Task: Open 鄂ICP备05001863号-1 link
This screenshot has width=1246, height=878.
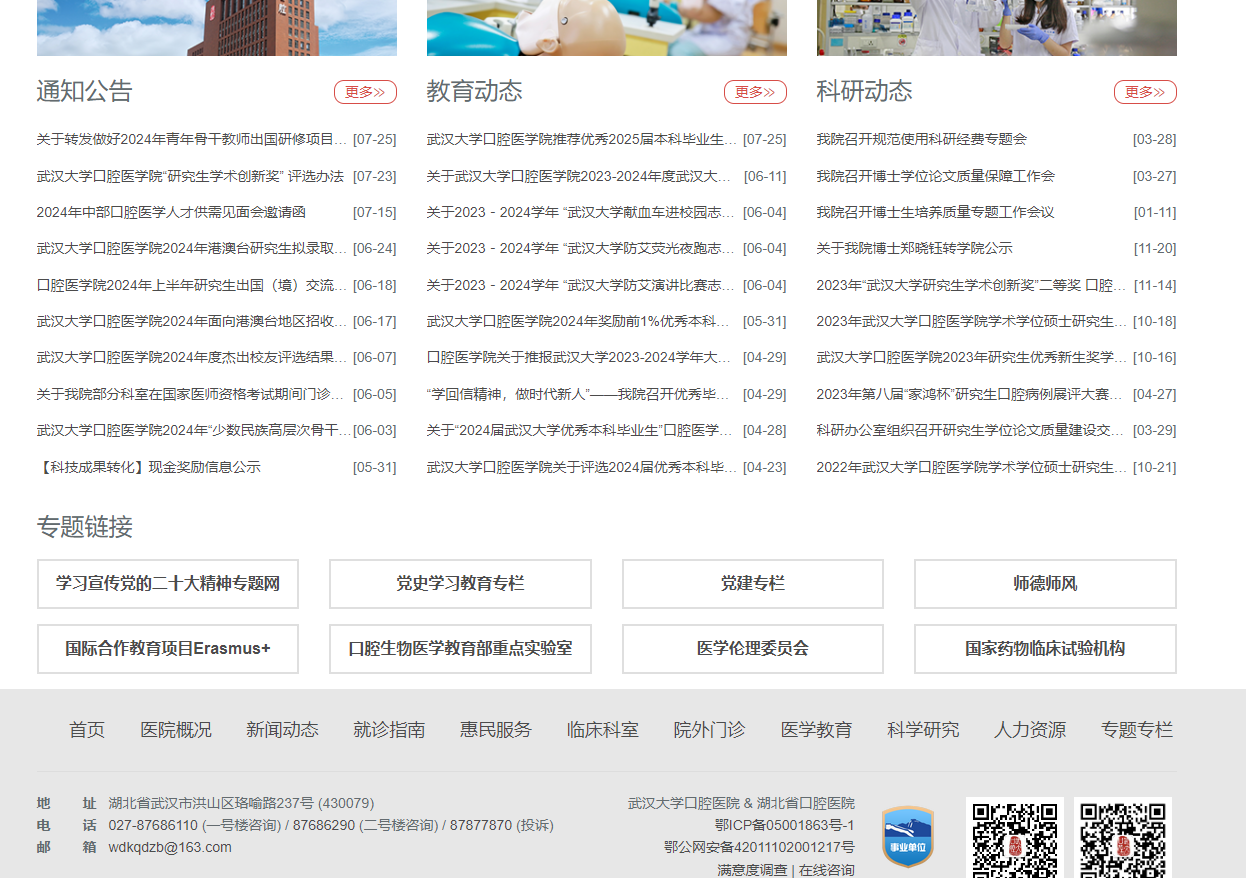Action: [785, 825]
